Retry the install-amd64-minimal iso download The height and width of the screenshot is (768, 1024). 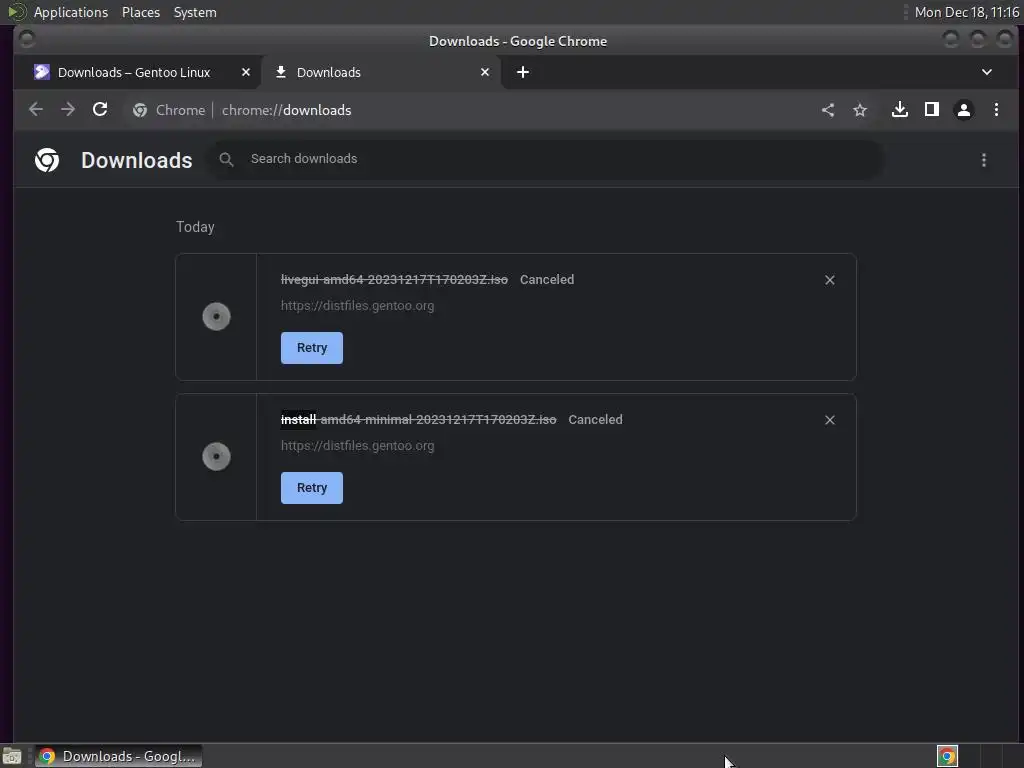pyautogui.click(x=312, y=488)
